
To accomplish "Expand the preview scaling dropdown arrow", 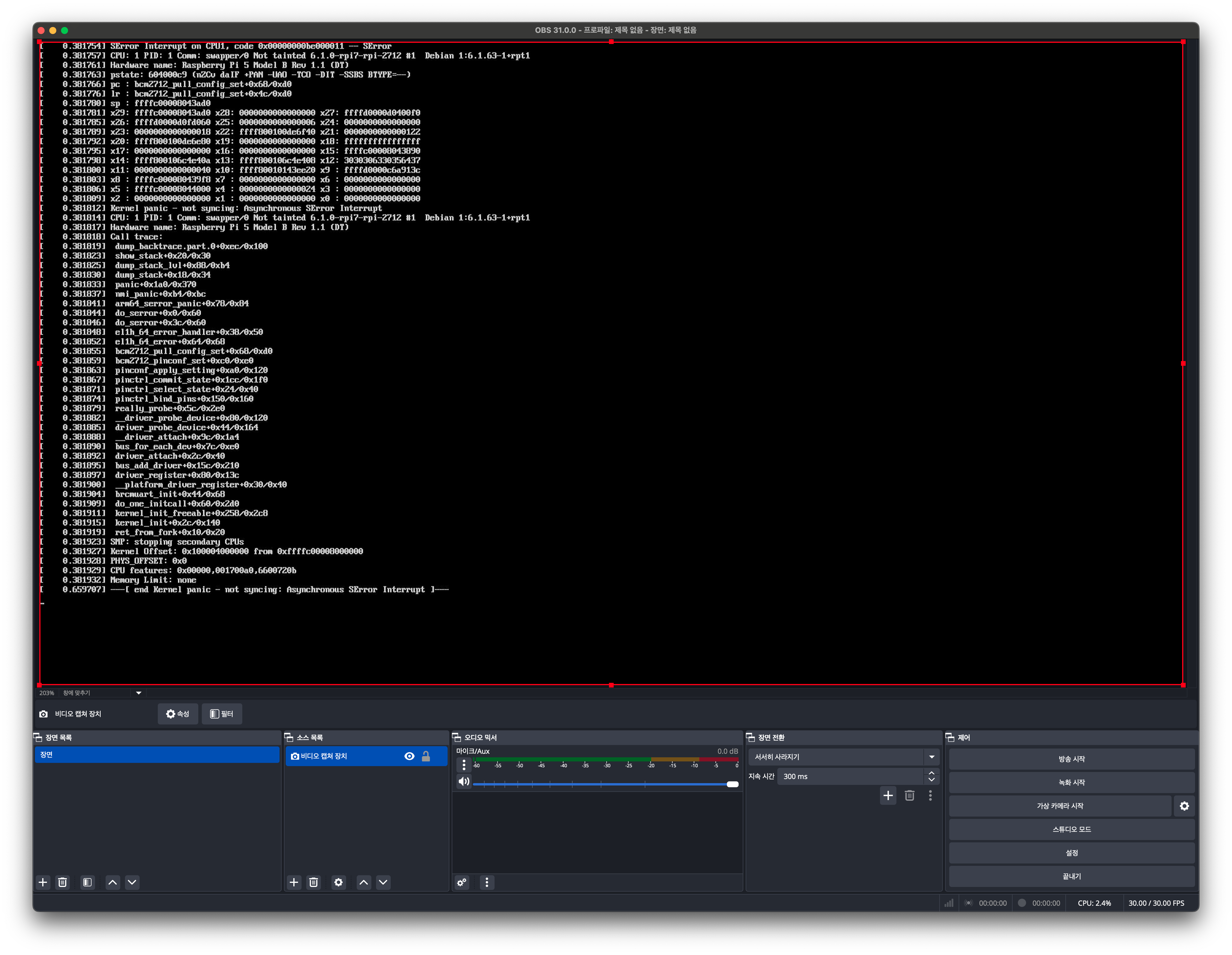I will point(138,693).
